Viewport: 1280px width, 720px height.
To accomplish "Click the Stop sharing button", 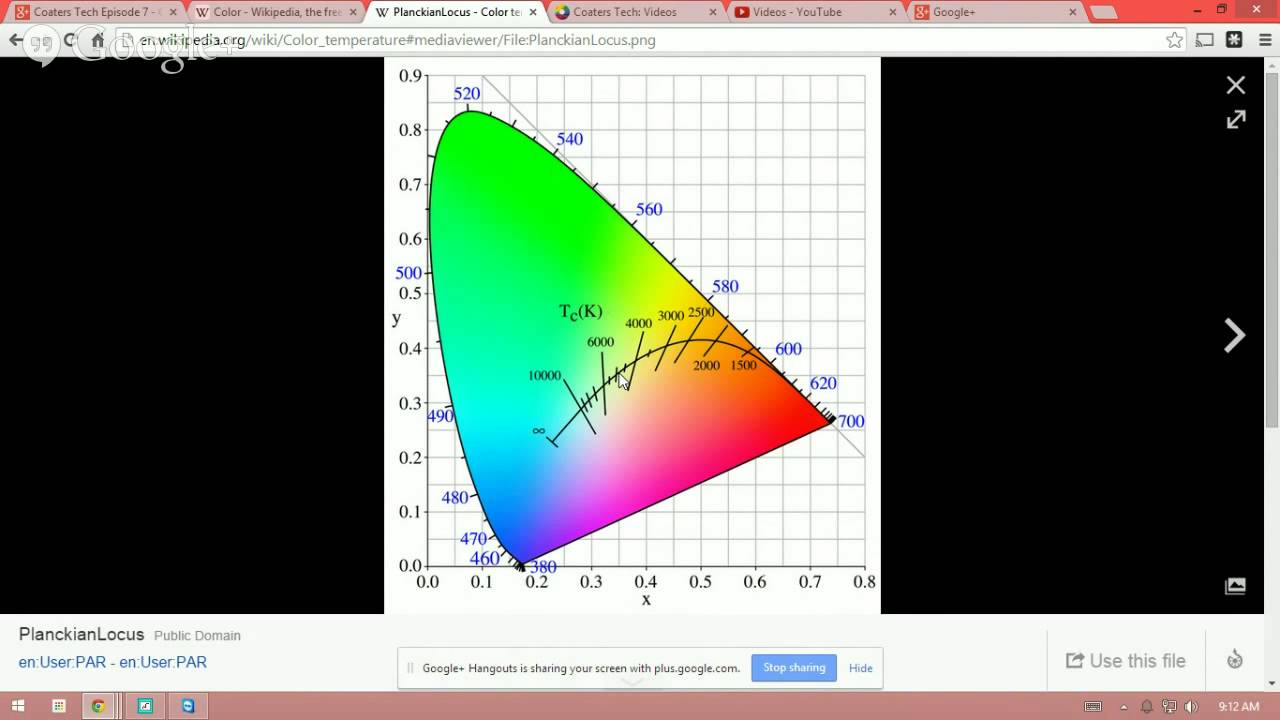I will pos(794,667).
